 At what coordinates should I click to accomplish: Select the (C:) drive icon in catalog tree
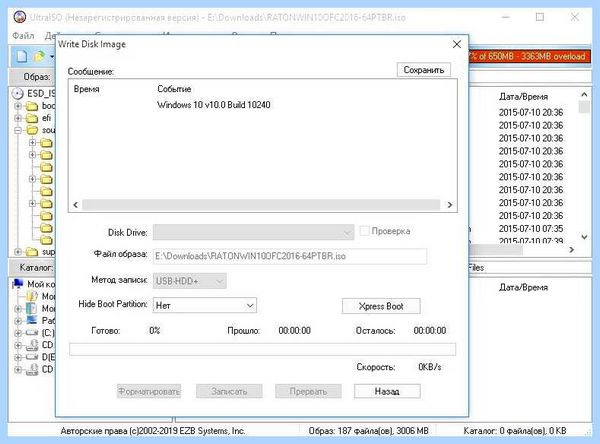pyautogui.click(x=32, y=333)
